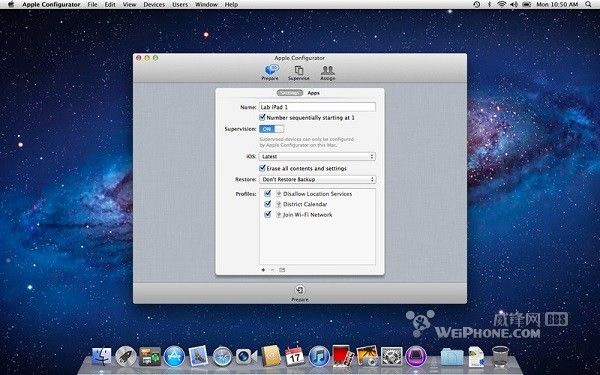Open the Trash in the Dock

point(500,356)
